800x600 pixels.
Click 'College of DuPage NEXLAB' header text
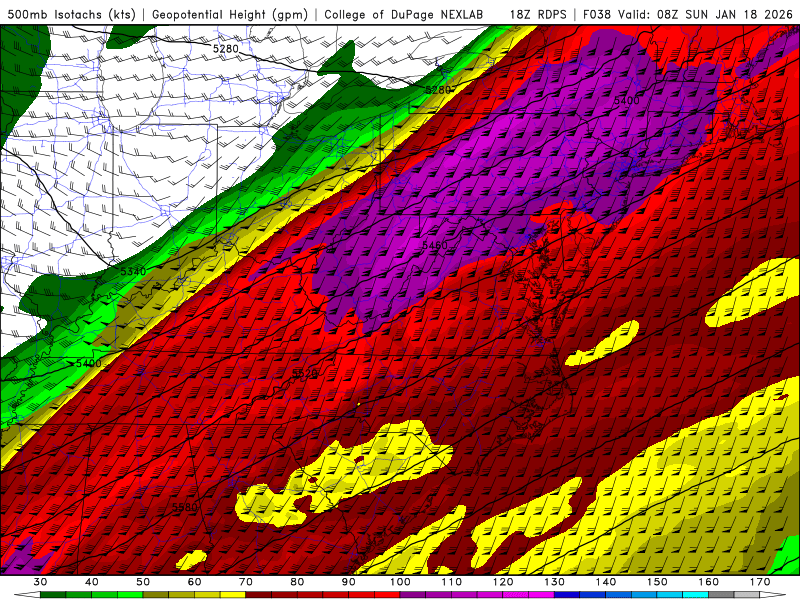coord(404,14)
